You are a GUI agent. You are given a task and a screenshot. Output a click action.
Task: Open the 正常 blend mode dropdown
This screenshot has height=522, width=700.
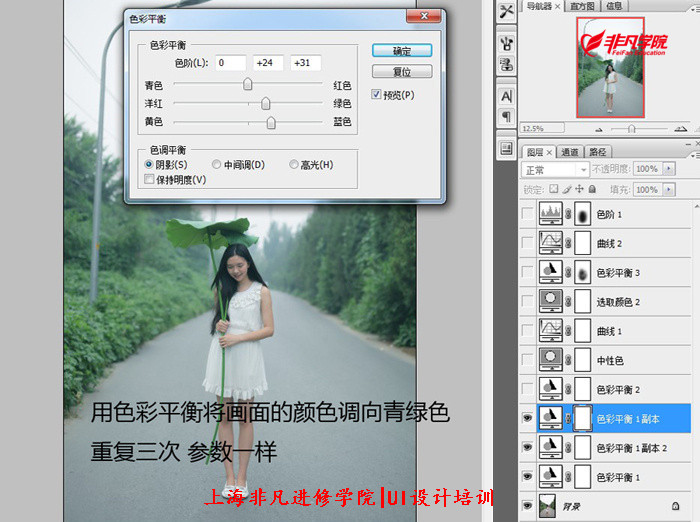[555, 170]
